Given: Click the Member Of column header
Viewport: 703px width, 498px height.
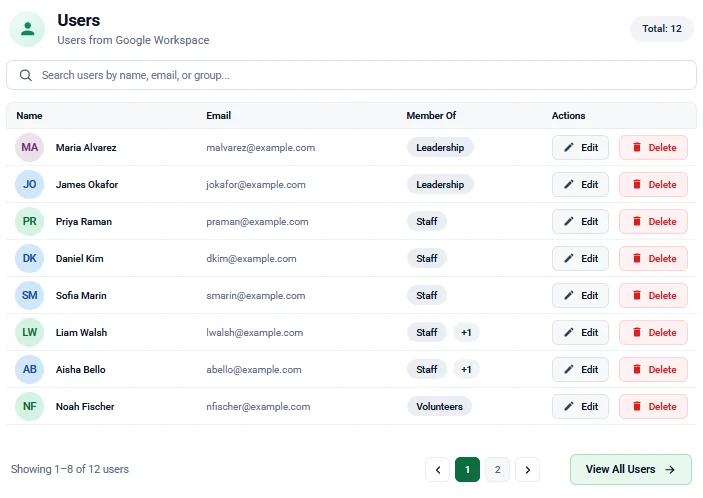Looking at the screenshot, I should coord(431,116).
